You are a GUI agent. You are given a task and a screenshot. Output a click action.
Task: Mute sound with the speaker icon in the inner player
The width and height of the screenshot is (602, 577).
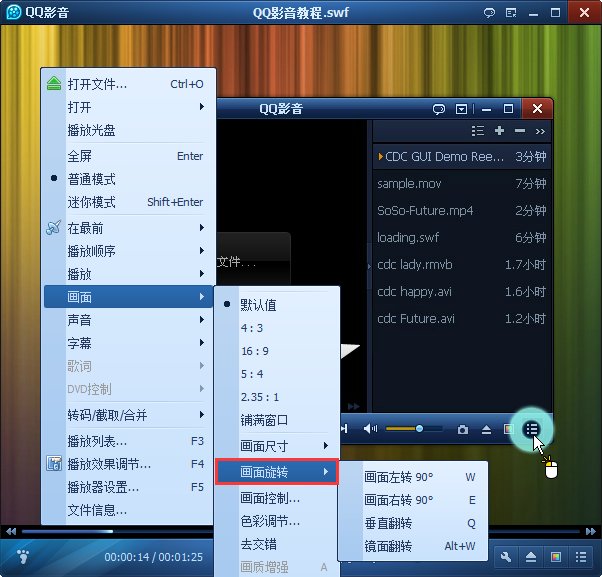[x=370, y=428]
